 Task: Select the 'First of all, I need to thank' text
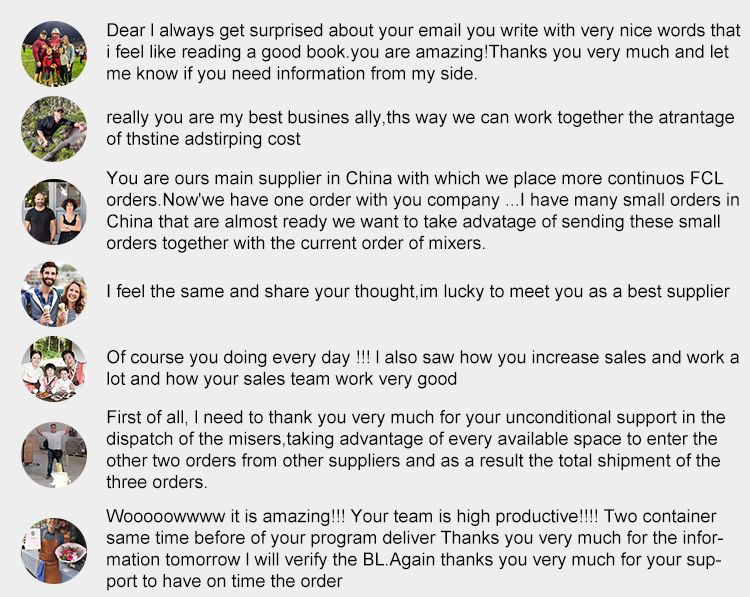(416, 450)
